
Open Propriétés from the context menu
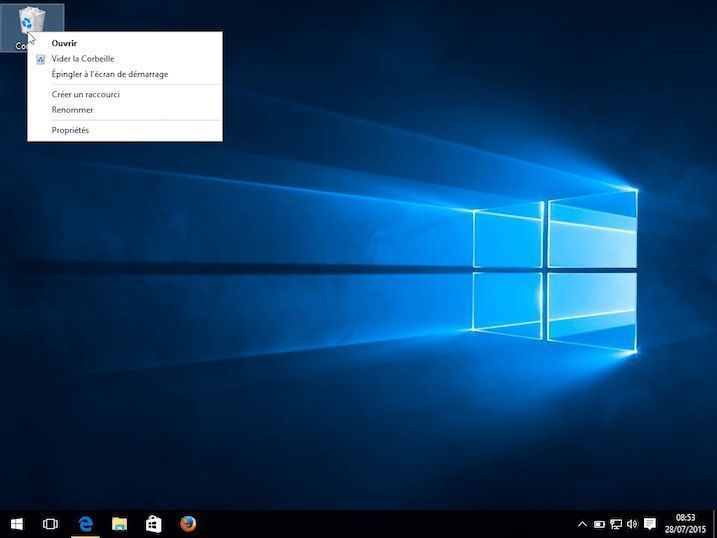pos(125,130)
